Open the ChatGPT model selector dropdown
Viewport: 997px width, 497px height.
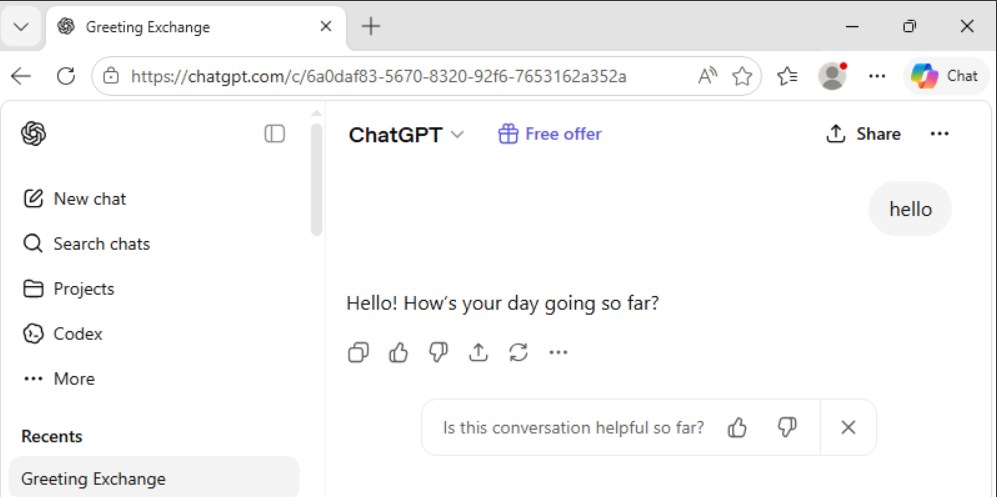tap(406, 135)
